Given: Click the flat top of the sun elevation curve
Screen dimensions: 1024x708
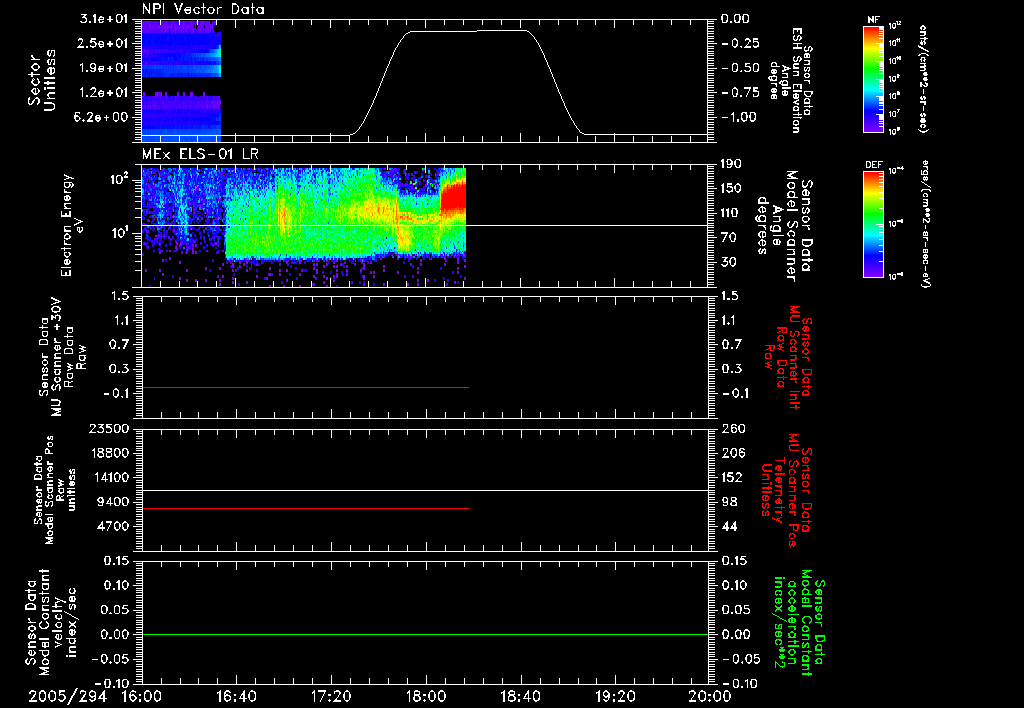Looking at the screenshot, I should pos(469,31).
